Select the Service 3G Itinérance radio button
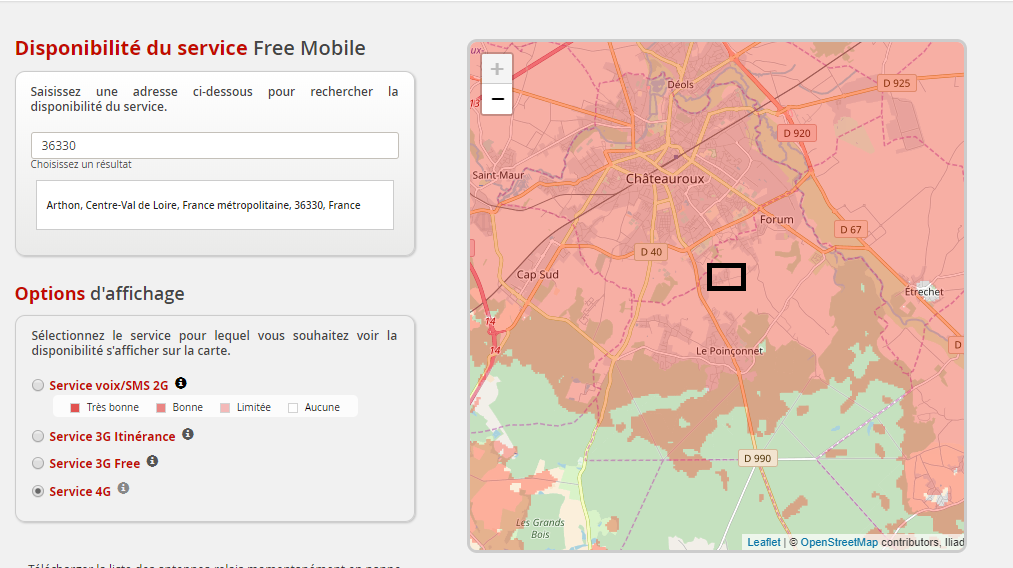This screenshot has width=1013, height=568. click(x=38, y=436)
